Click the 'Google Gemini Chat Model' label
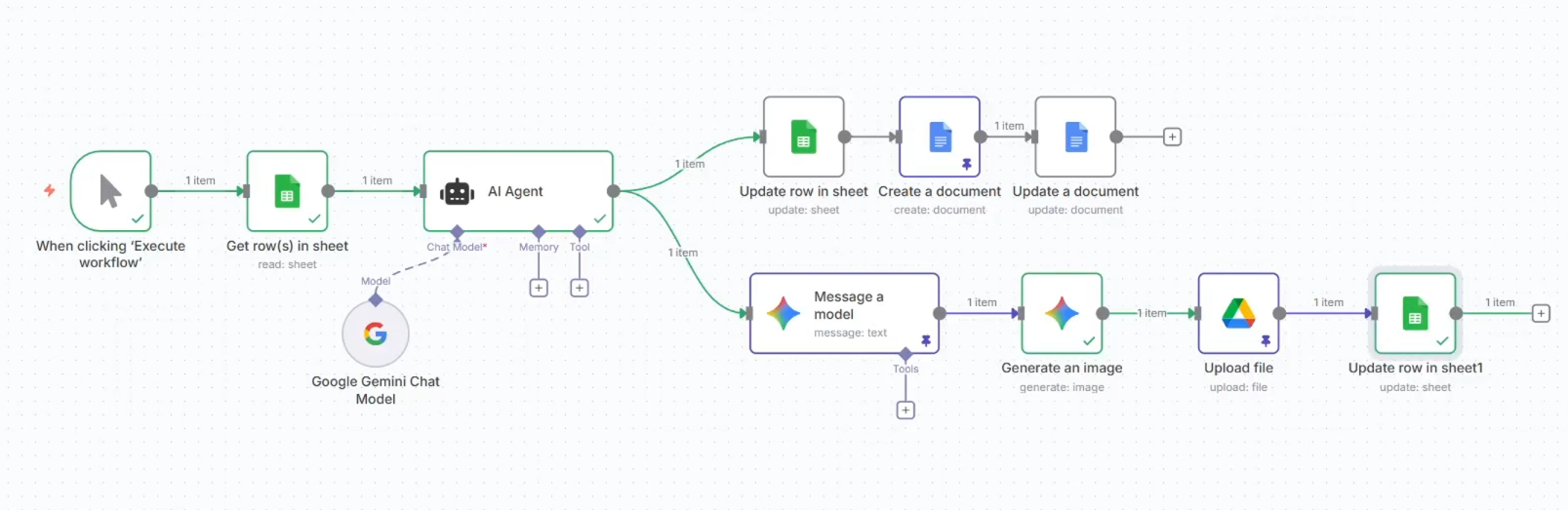Viewport: 1568px width, 510px height. [x=376, y=390]
